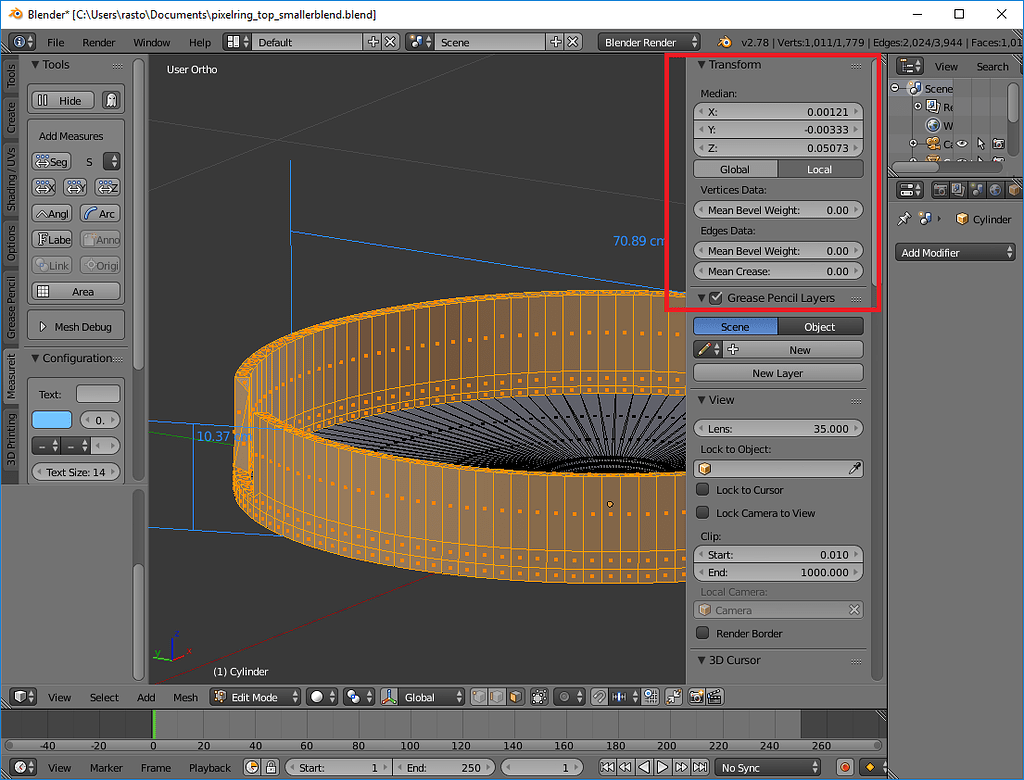
Task: Open the No Sync dropdown
Action: [x=769, y=768]
